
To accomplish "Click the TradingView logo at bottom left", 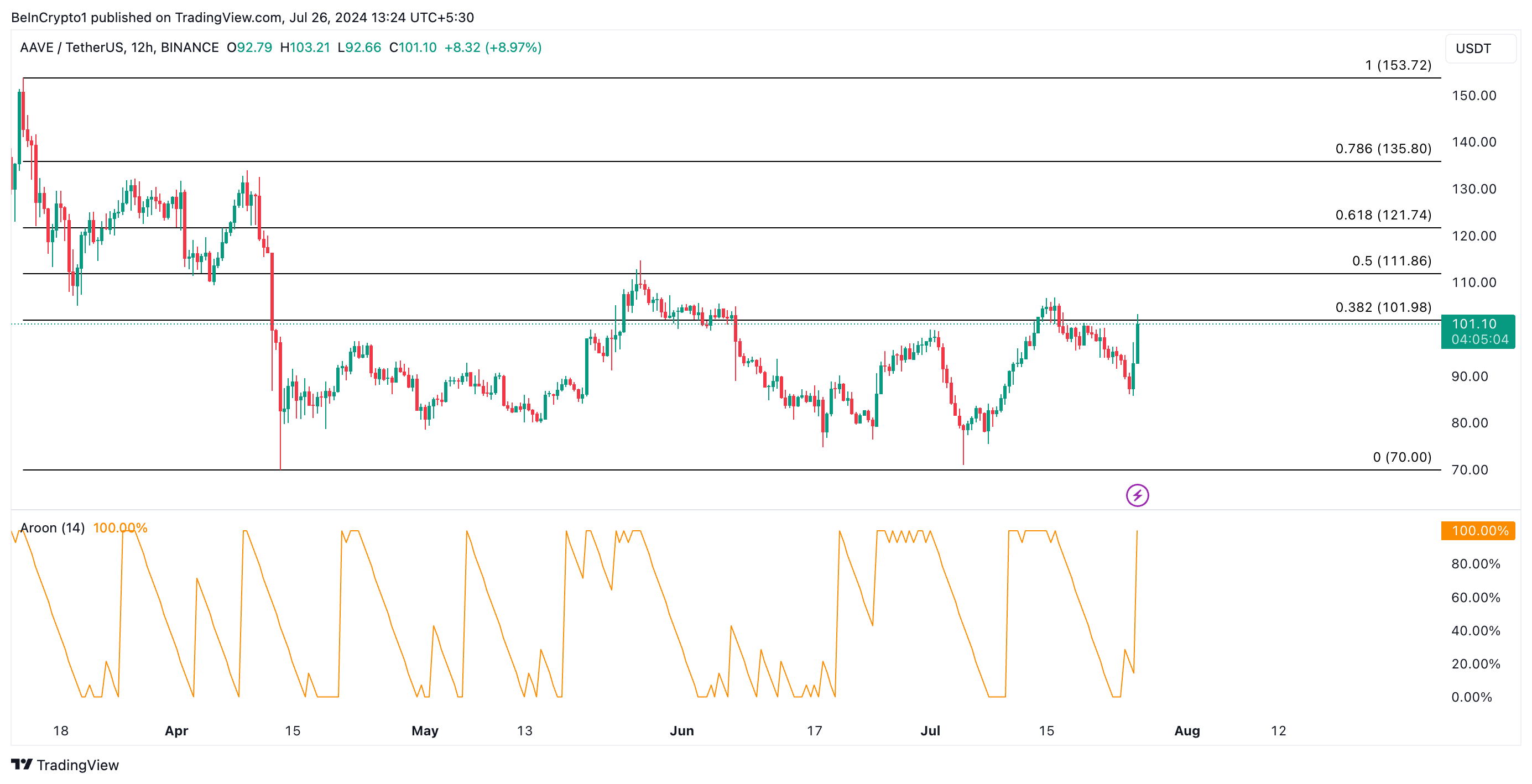I will tap(22, 765).
